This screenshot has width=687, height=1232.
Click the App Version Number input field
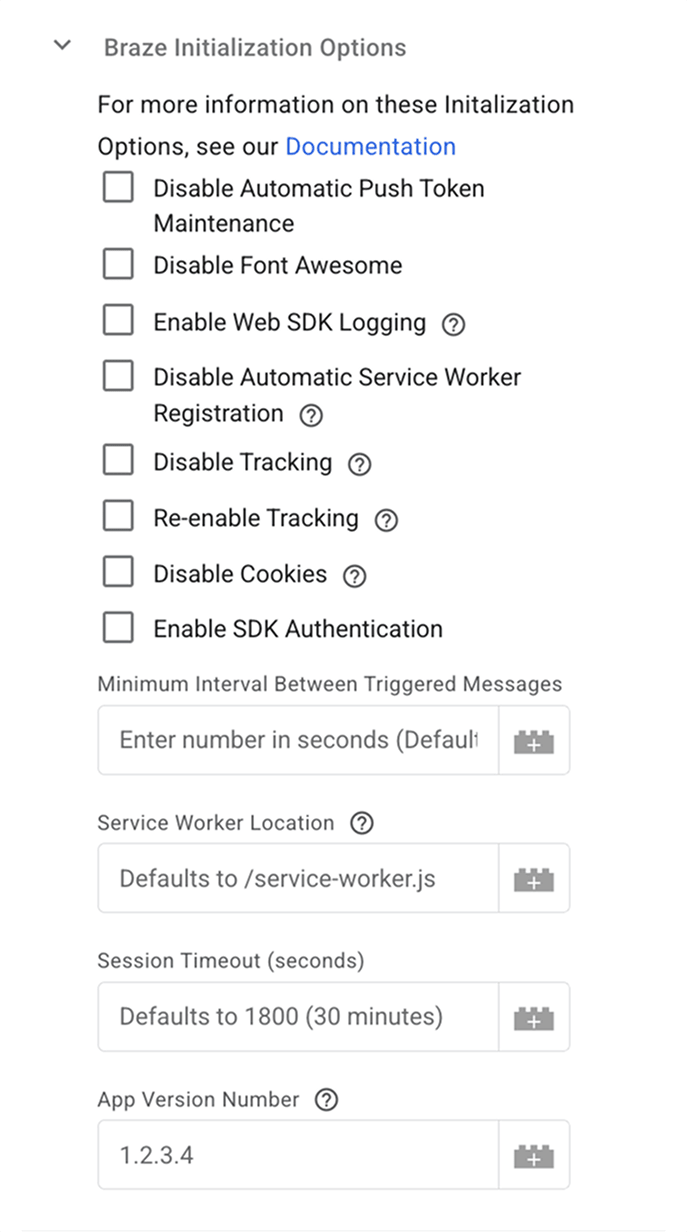290,1154
